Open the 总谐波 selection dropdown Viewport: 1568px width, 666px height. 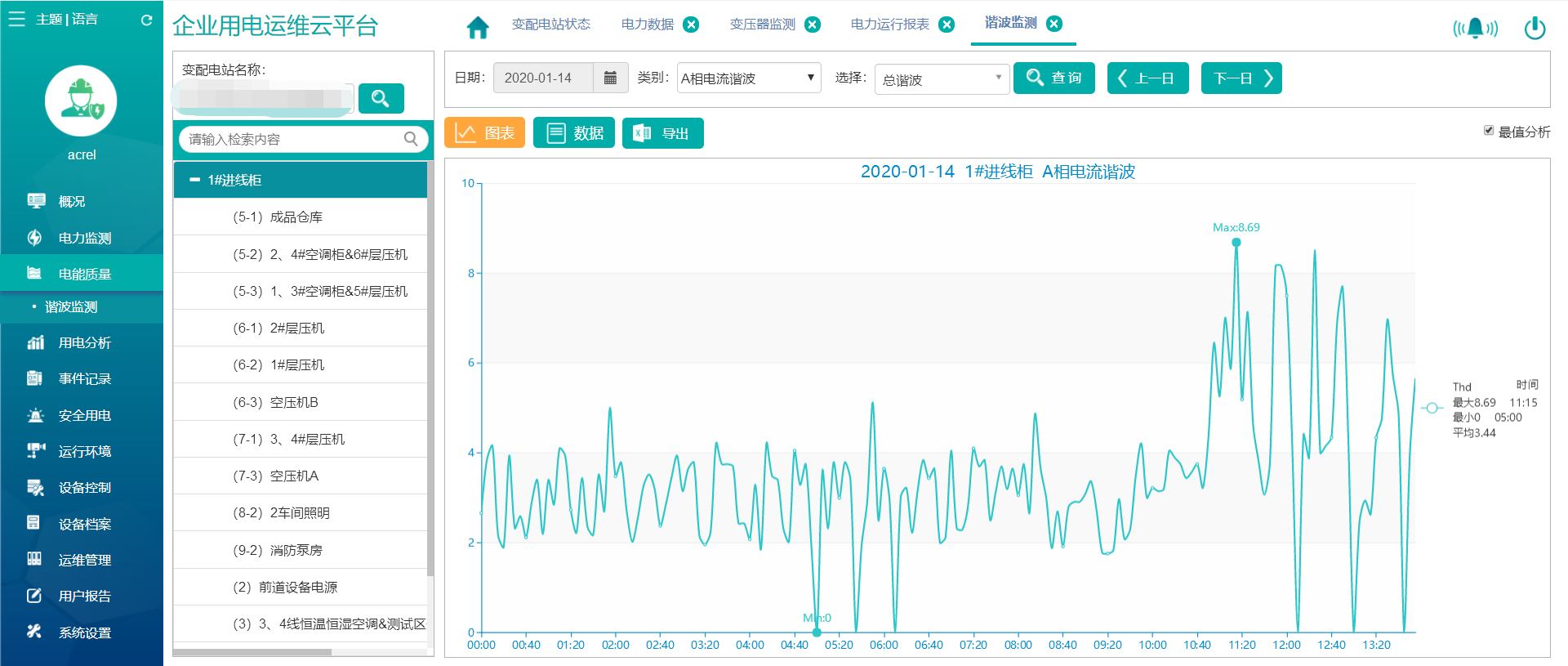[x=942, y=79]
